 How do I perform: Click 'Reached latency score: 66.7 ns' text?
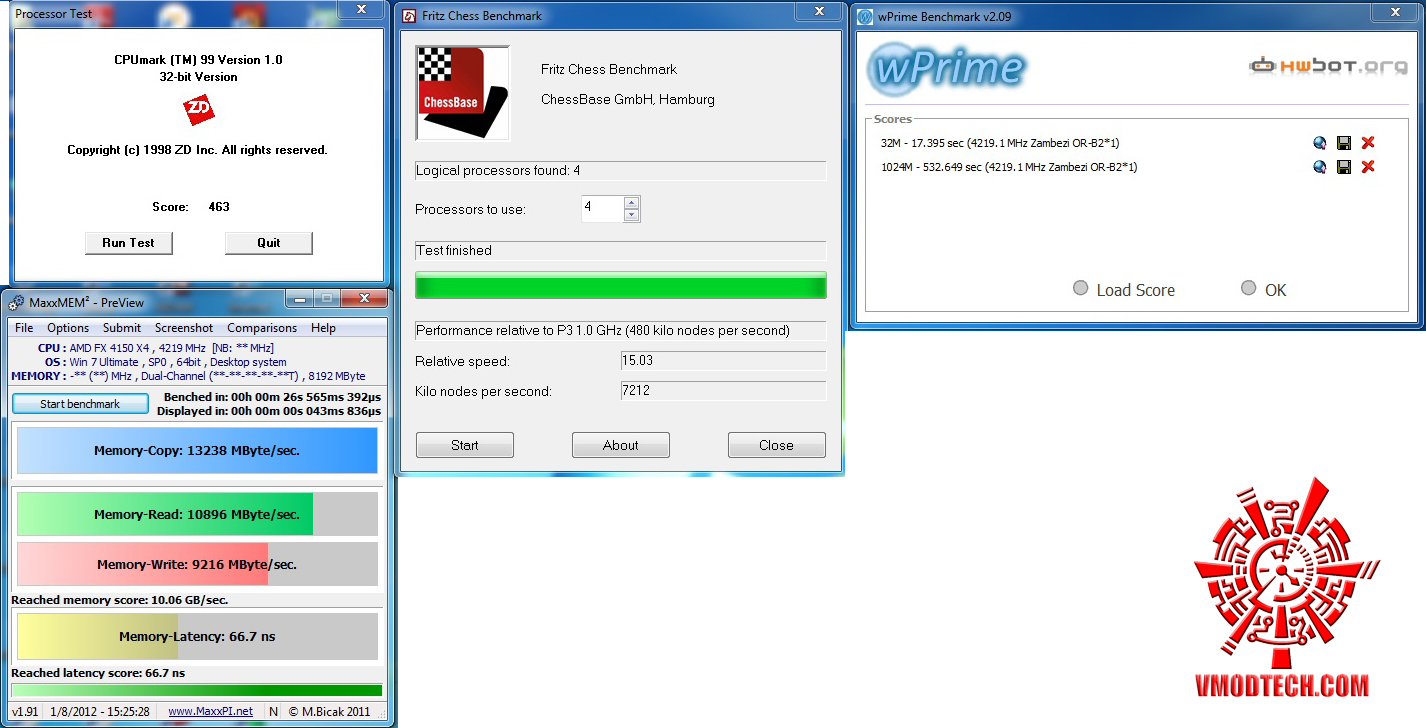point(98,673)
